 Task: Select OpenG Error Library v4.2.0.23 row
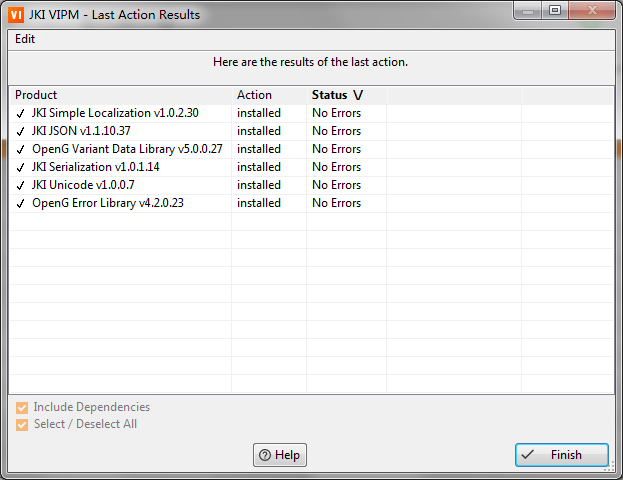tap(312, 203)
